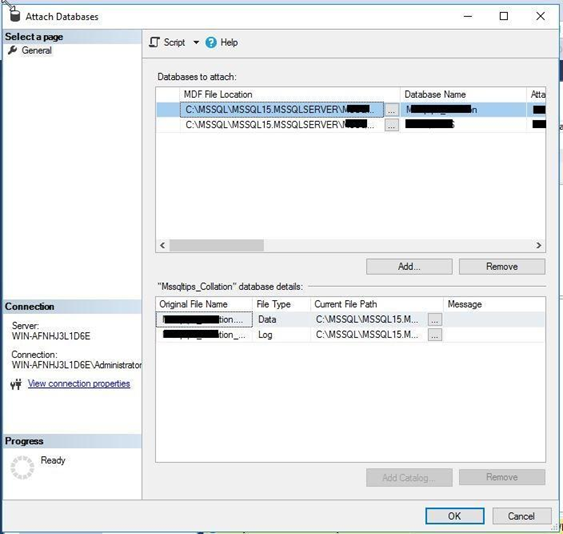563x534 pixels.
Task: Select second MDF File Location row
Action: [x=282, y=125]
